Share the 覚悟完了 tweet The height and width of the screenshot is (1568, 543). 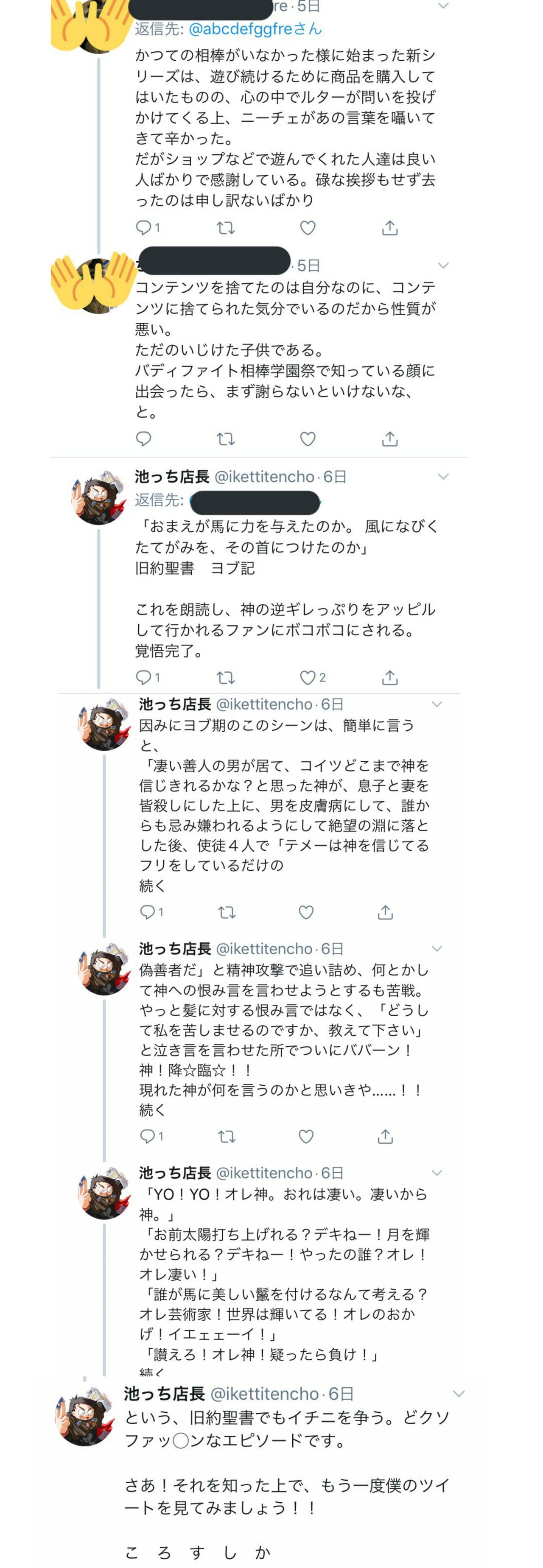[x=389, y=677]
